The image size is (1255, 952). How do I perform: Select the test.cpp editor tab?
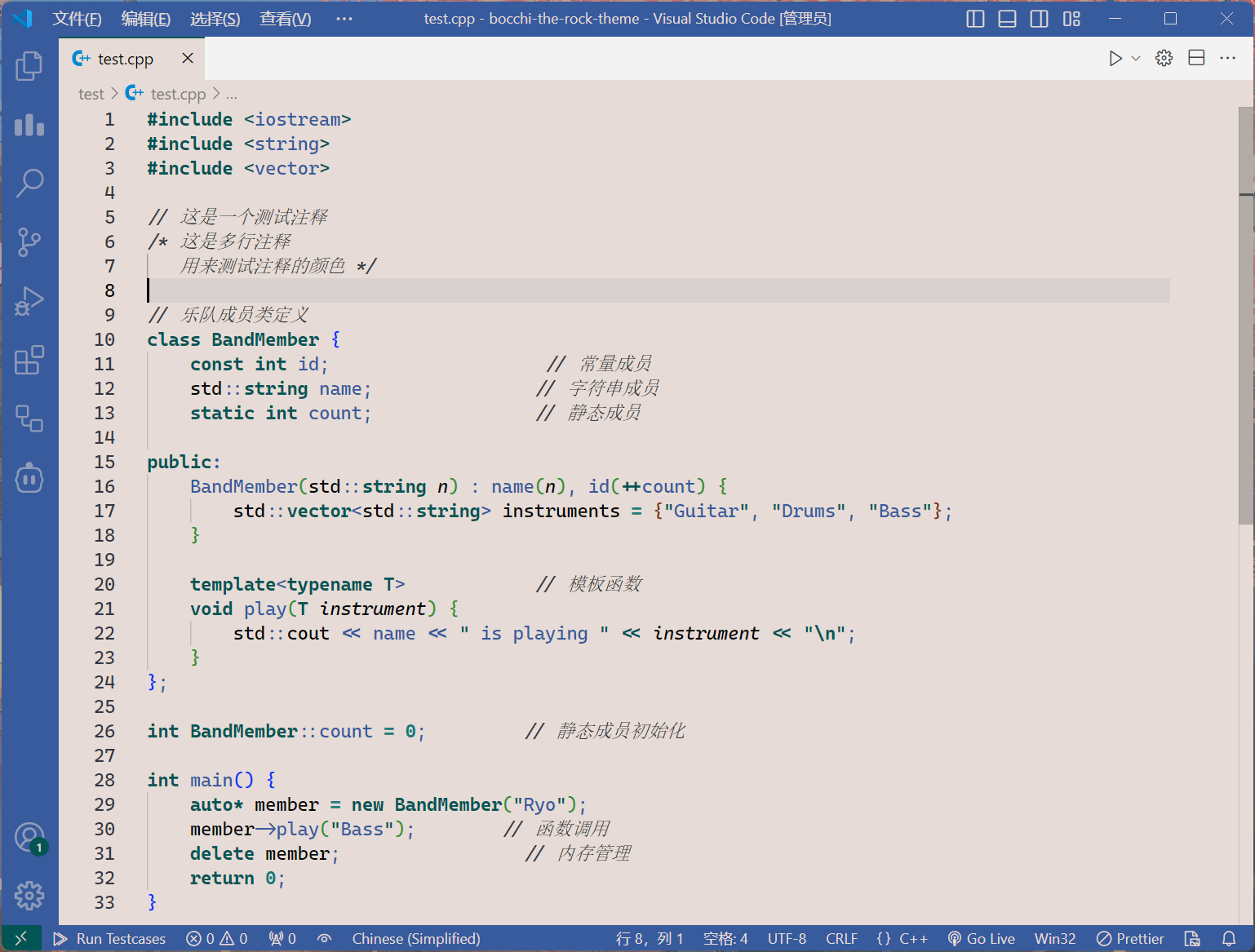click(x=132, y=59)
